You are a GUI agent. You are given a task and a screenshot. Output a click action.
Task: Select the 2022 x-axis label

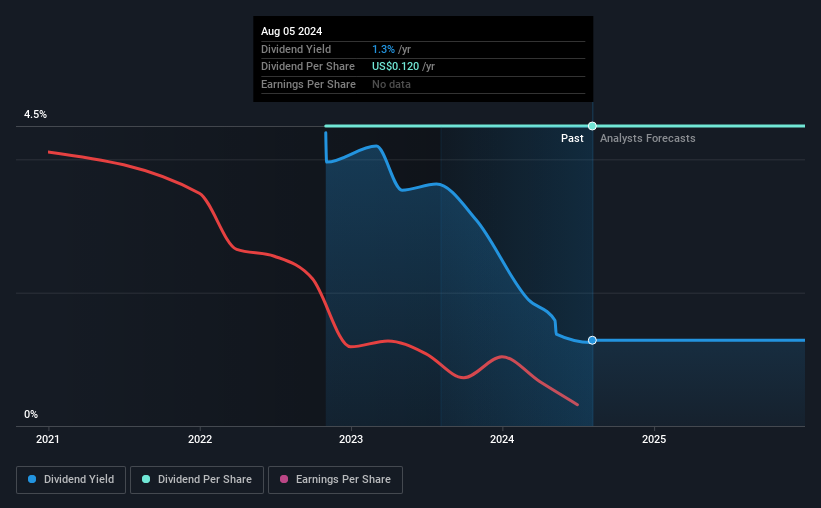coord(200,439)
